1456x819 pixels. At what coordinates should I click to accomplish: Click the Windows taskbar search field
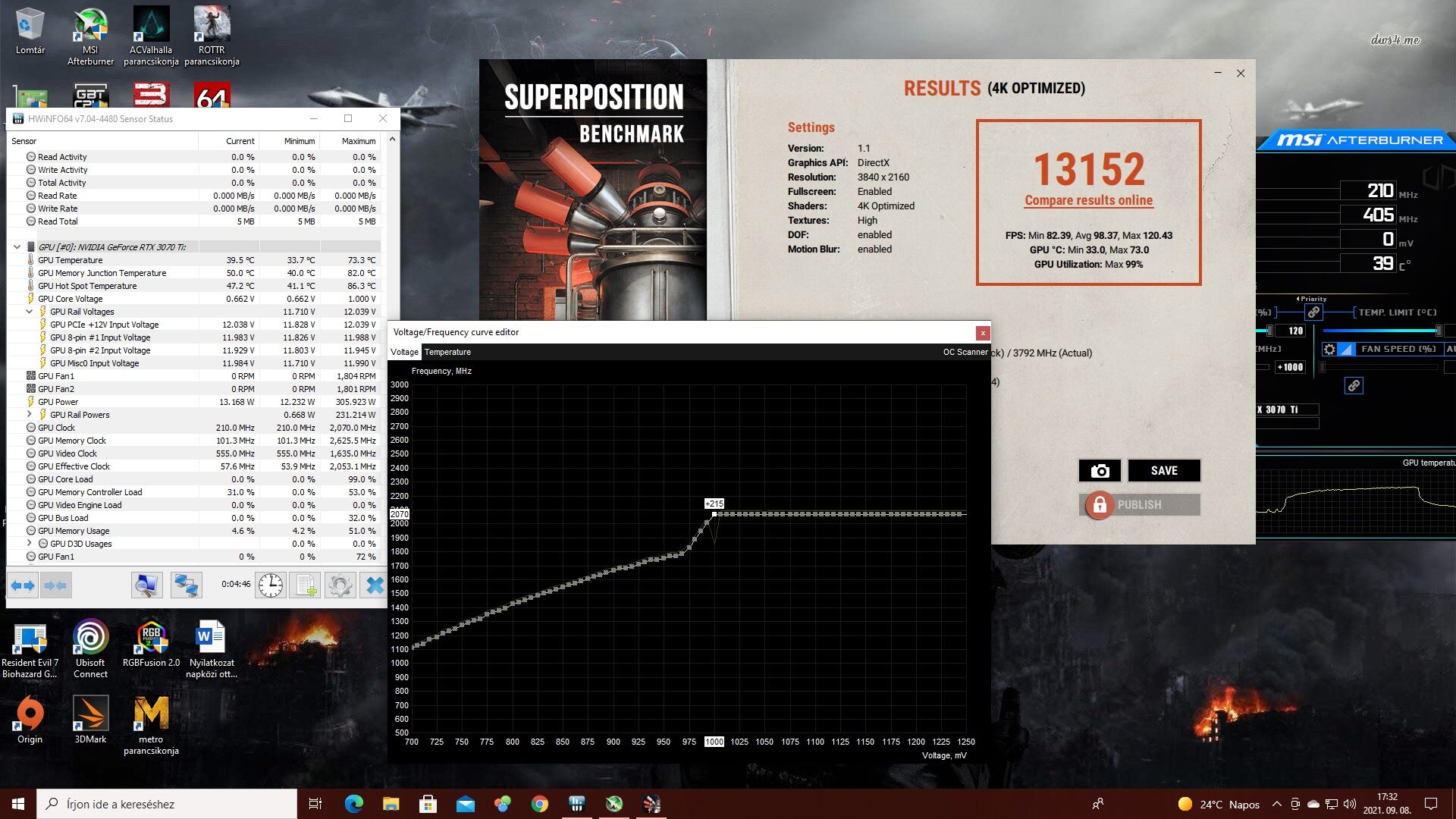tap(167, 804)
